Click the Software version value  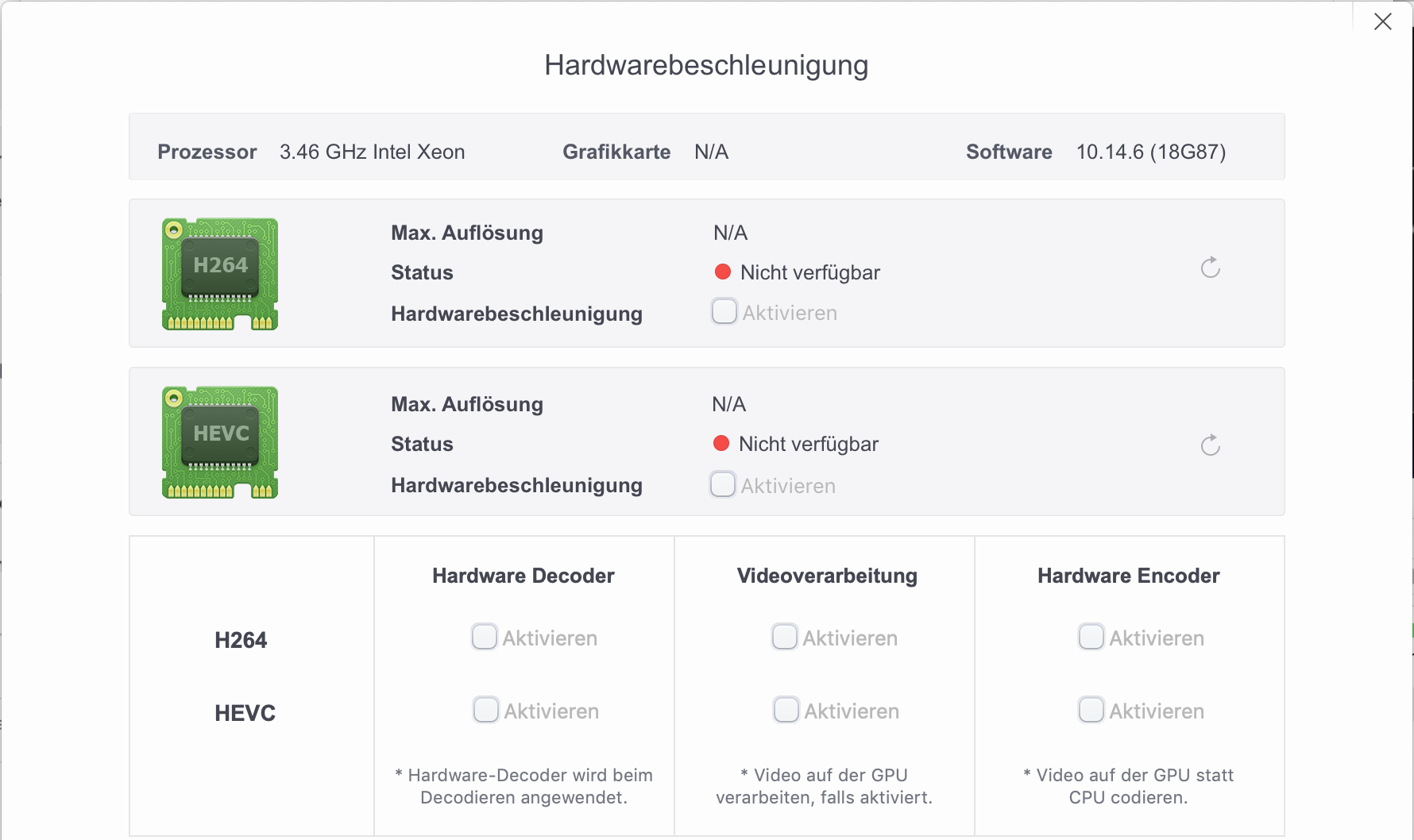pos(1150,152)
